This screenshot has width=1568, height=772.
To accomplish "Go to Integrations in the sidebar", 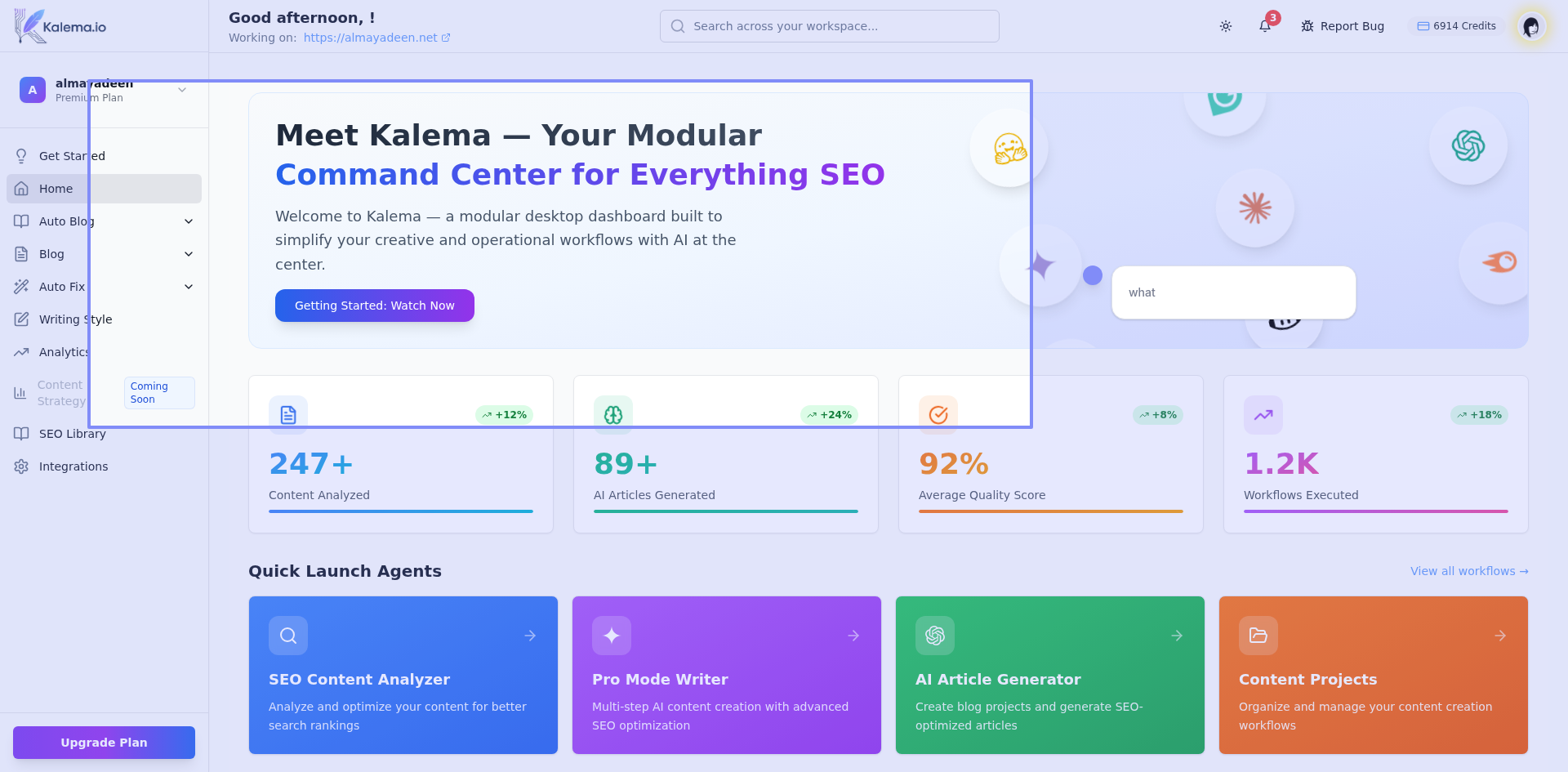I will [73, 466].
